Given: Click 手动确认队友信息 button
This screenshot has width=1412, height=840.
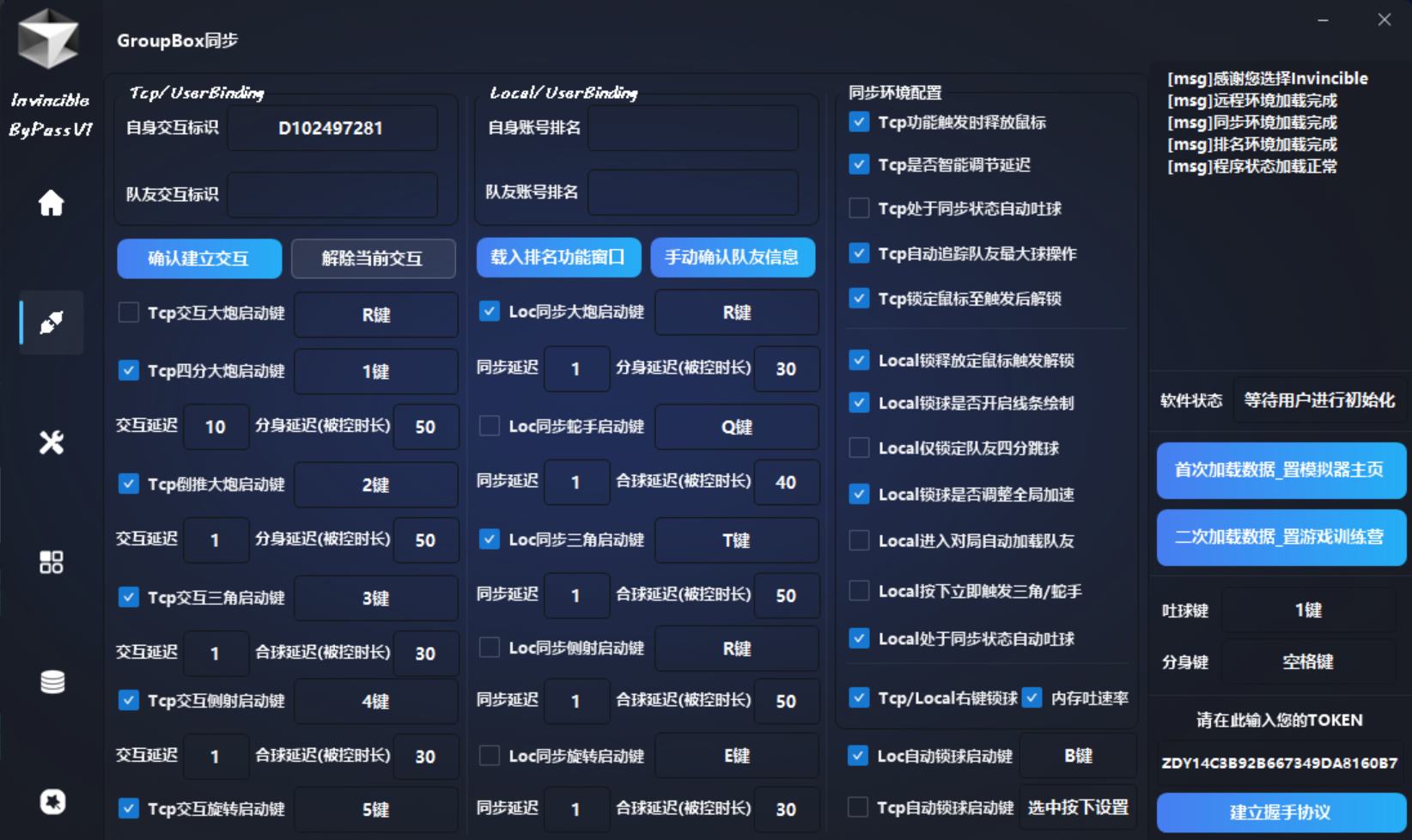Looking at the screenshot, I should pos(733,257).
